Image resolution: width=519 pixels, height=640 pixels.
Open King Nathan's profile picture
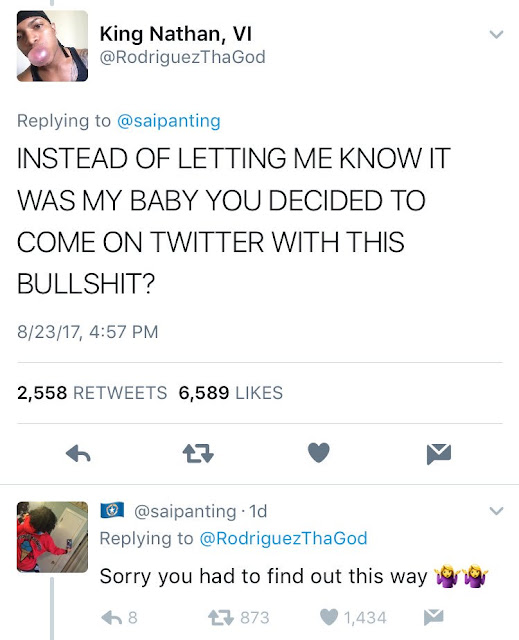pyautogui.click(x=52, y=46)
